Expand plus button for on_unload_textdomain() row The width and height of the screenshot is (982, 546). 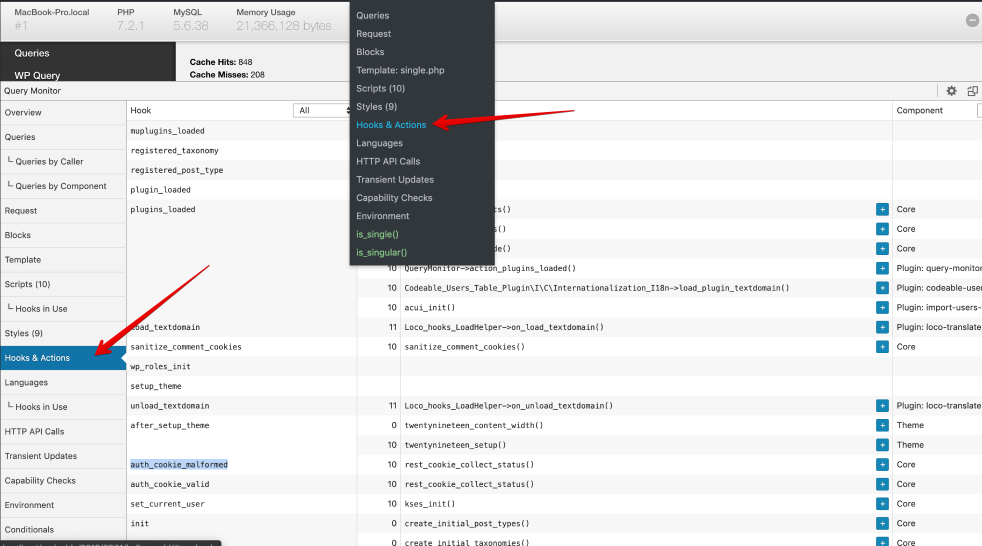tap(882, 406)
